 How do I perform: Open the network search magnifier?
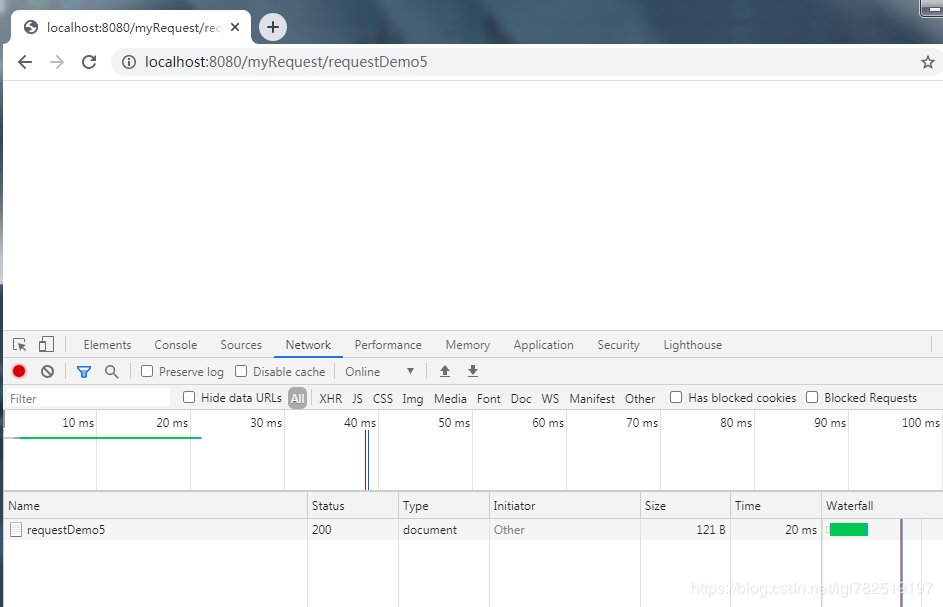point(112,372)
